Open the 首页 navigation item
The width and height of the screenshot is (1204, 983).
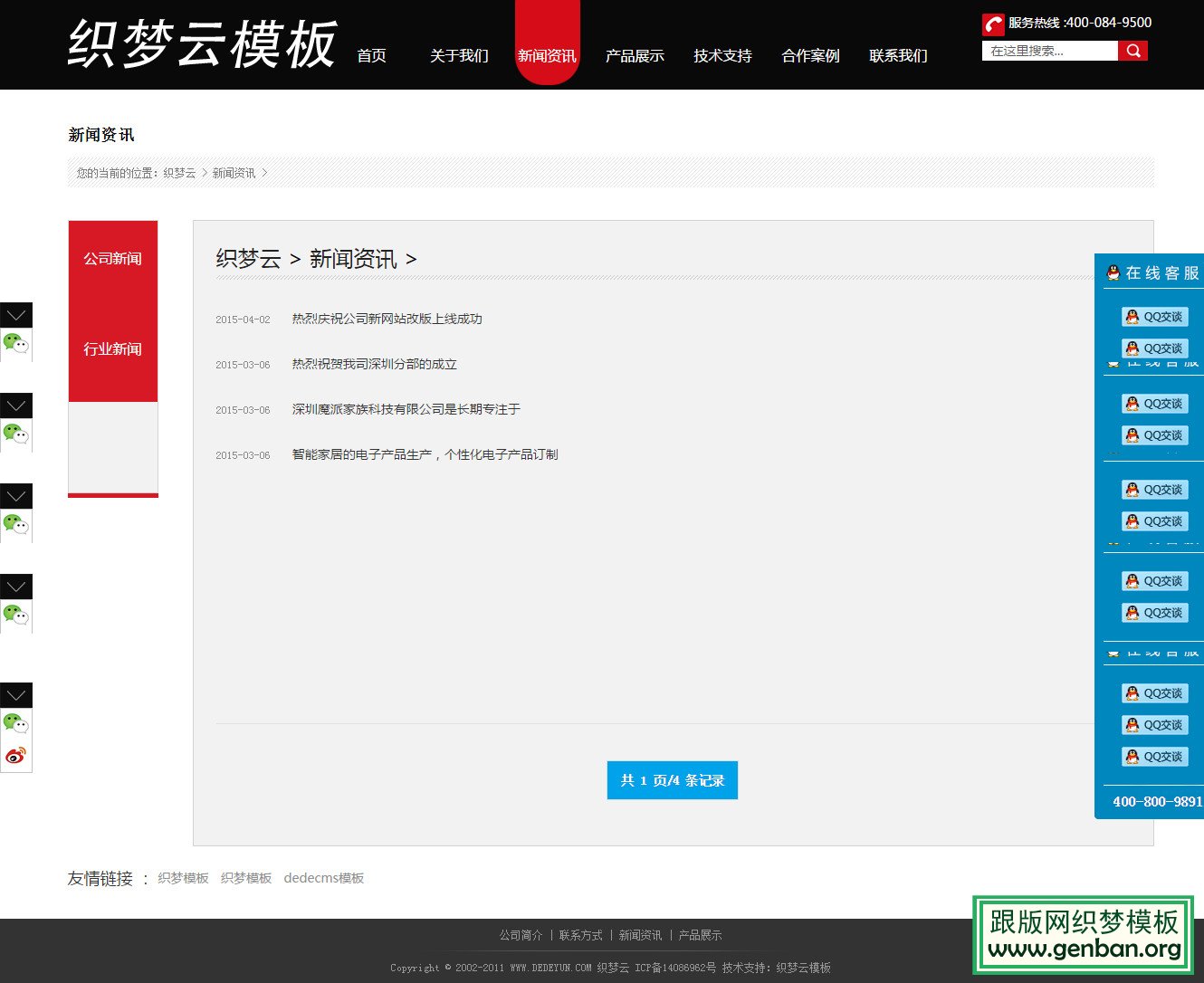click(371, 55)
